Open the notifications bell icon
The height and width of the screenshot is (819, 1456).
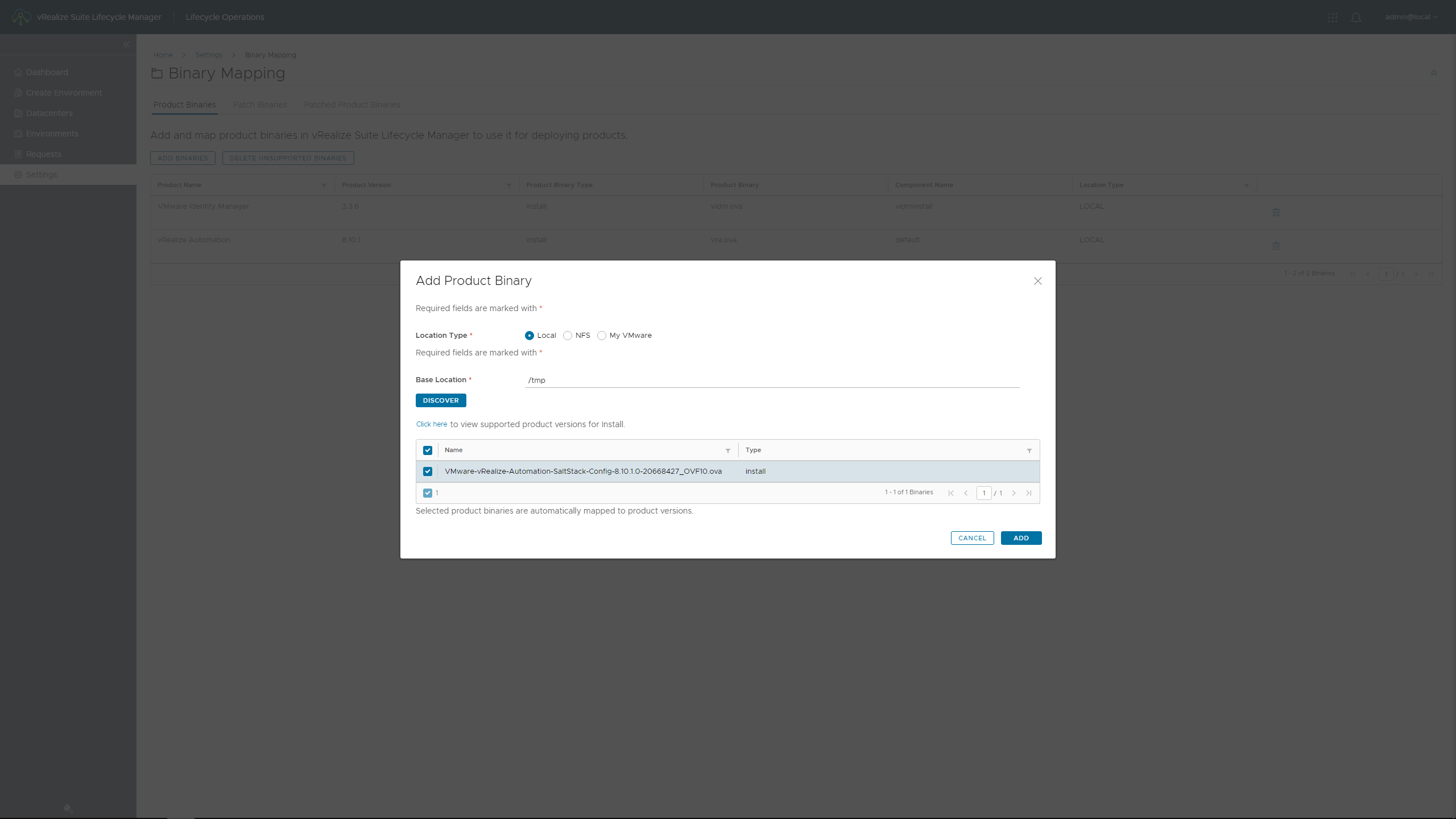(x=1356, y=18)
